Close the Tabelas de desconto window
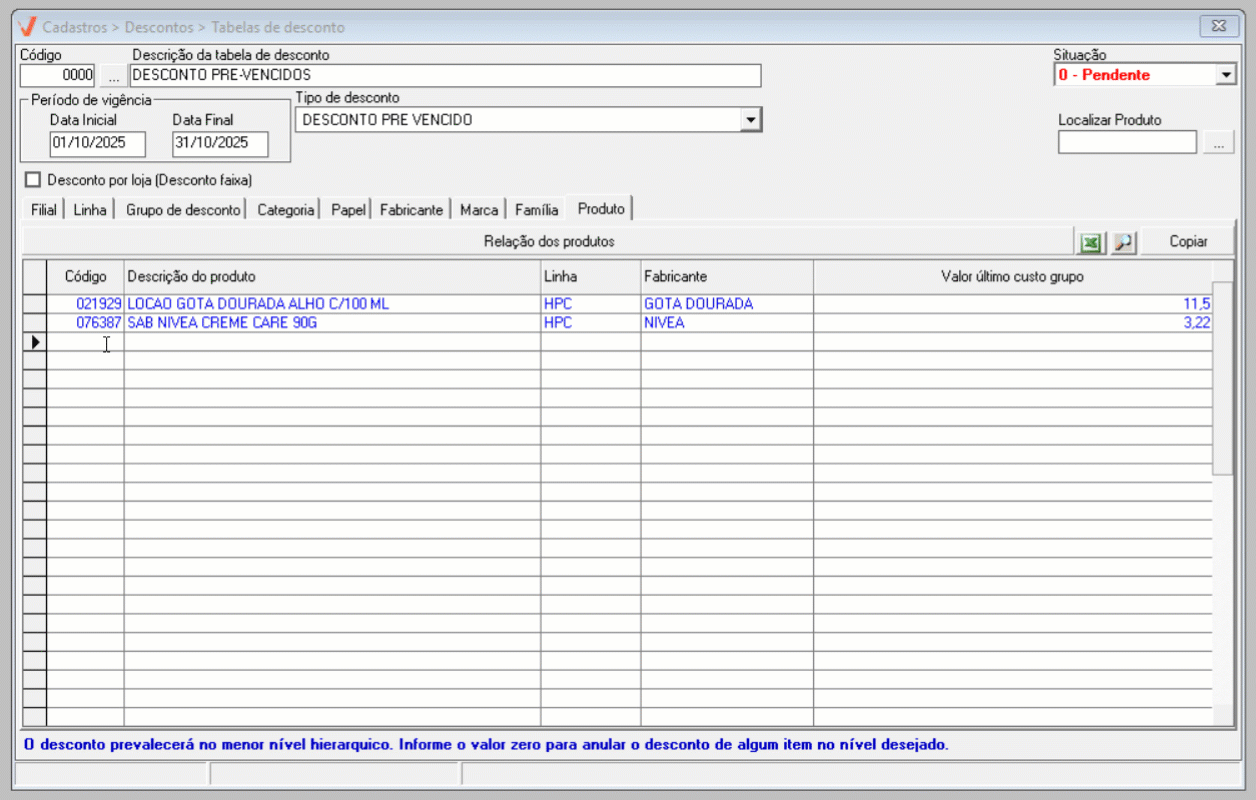 point(1217,26)
